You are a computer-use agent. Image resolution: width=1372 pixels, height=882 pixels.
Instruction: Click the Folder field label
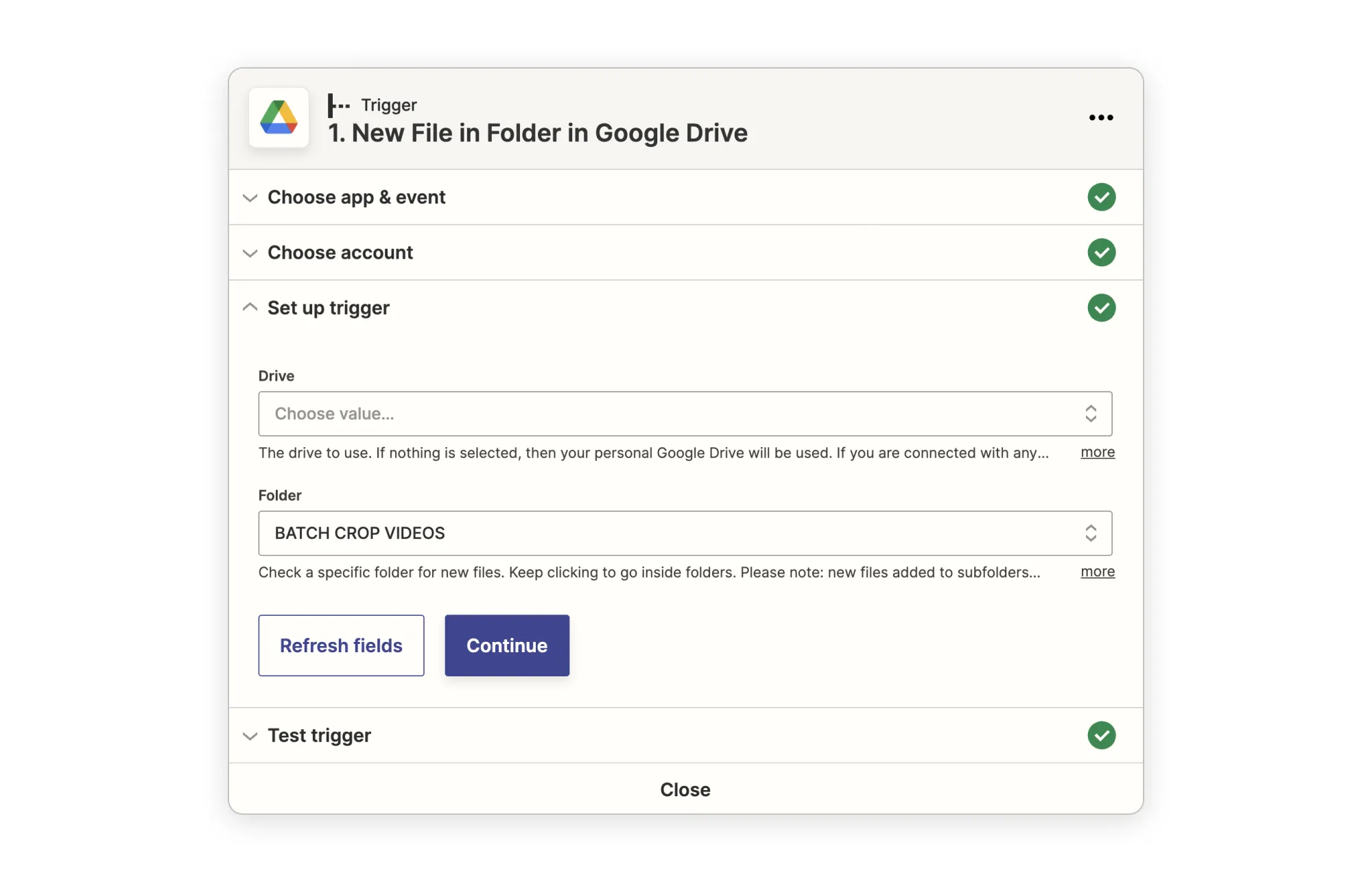point(280,495)
